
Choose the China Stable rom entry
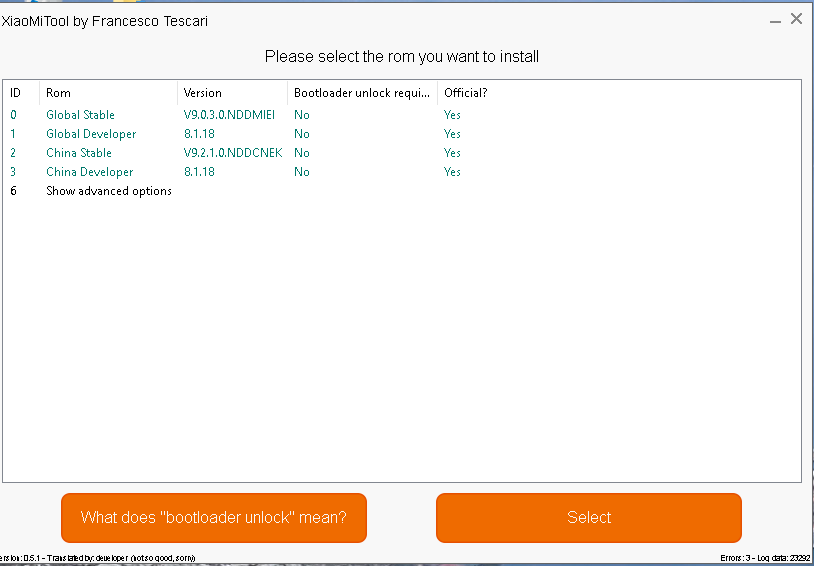tap(402, 153)
